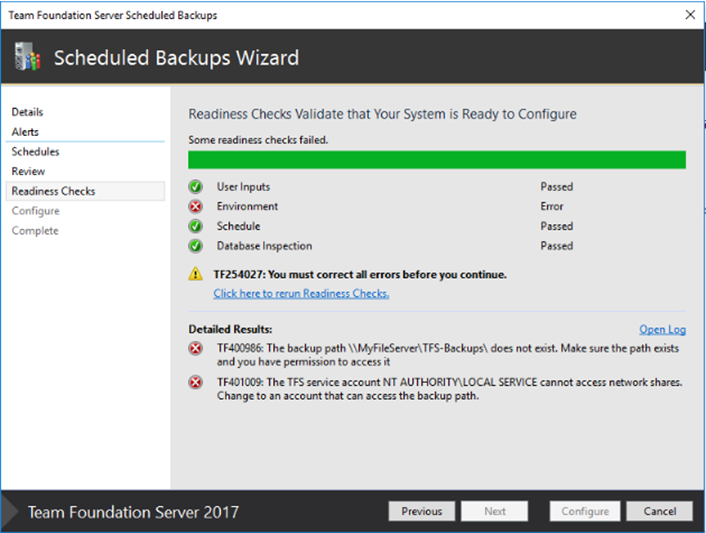Close the Scheduled Backups window
Viewport: 706px width, 533px height.
coord(689,15)
